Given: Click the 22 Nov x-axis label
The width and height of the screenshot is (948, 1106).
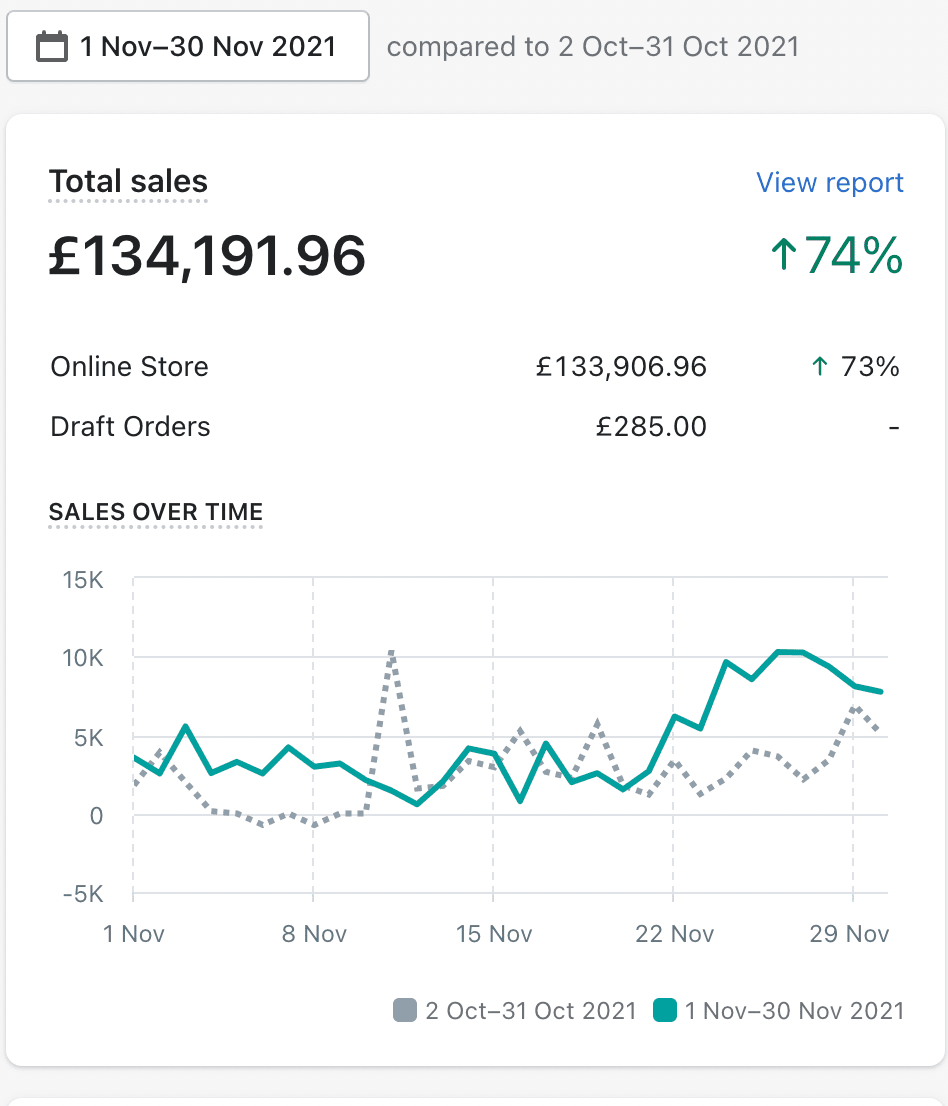Looking at the screenshot, I should click(x=675, y=934).
